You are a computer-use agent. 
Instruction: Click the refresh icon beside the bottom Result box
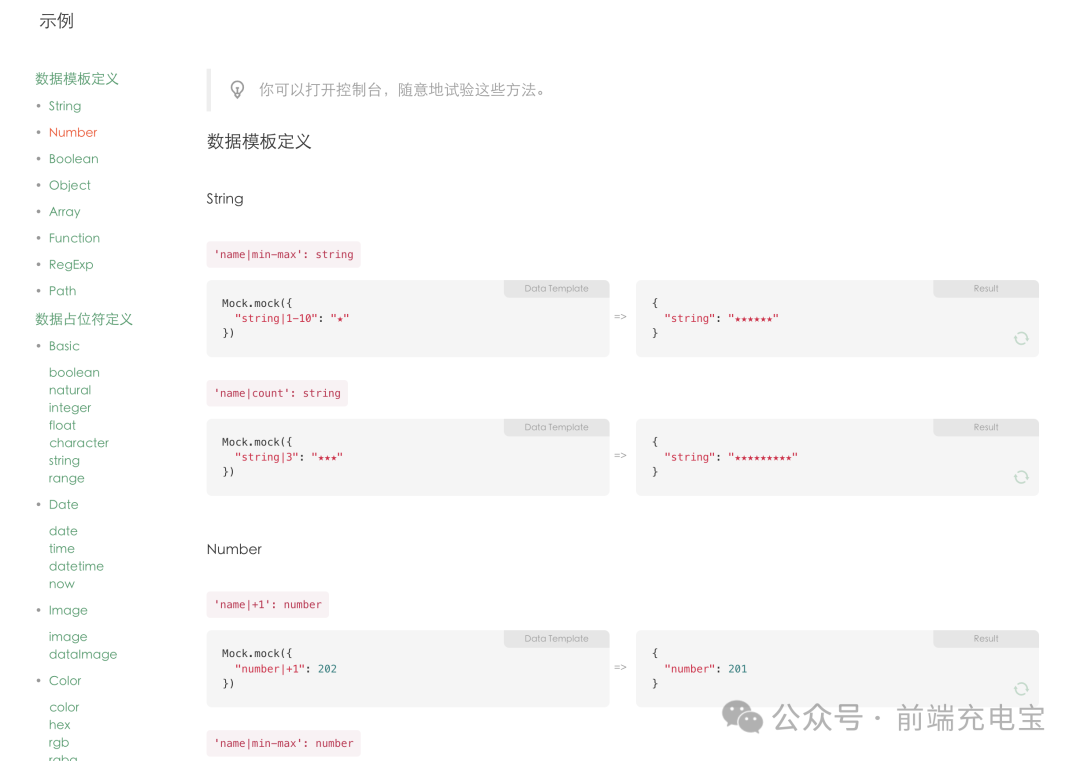point(1021,689)
